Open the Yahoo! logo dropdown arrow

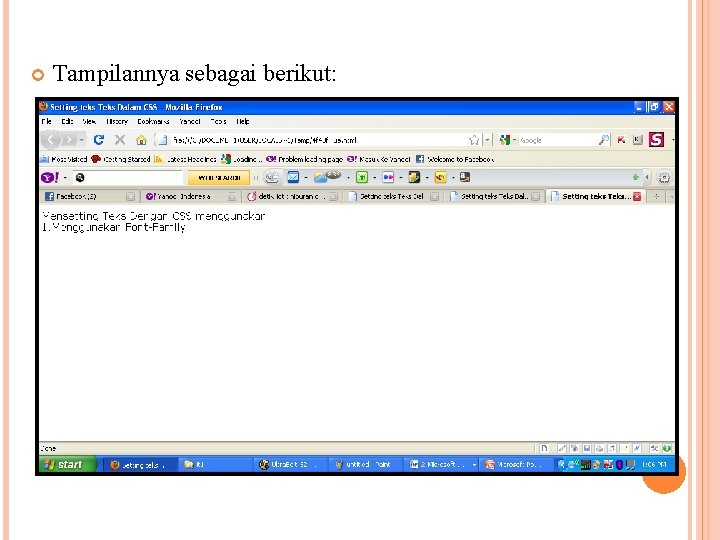point(65,178)
